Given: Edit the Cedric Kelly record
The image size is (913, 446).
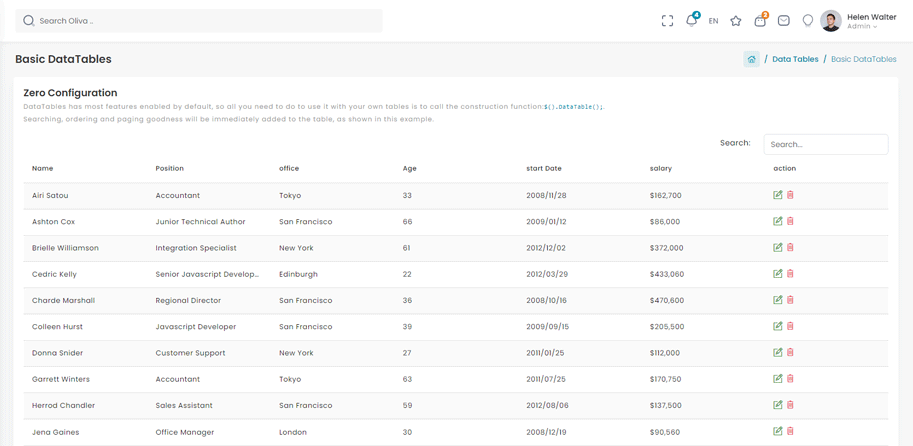Looking at the screenshot, I should click(x=778, y=274).
